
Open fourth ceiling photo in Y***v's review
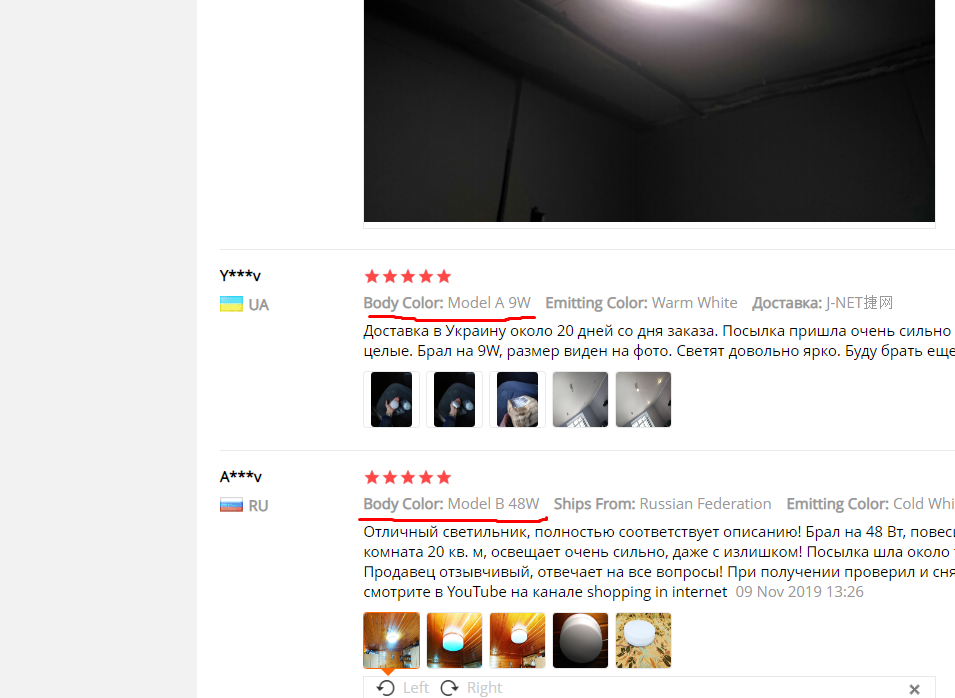point(580,400)
